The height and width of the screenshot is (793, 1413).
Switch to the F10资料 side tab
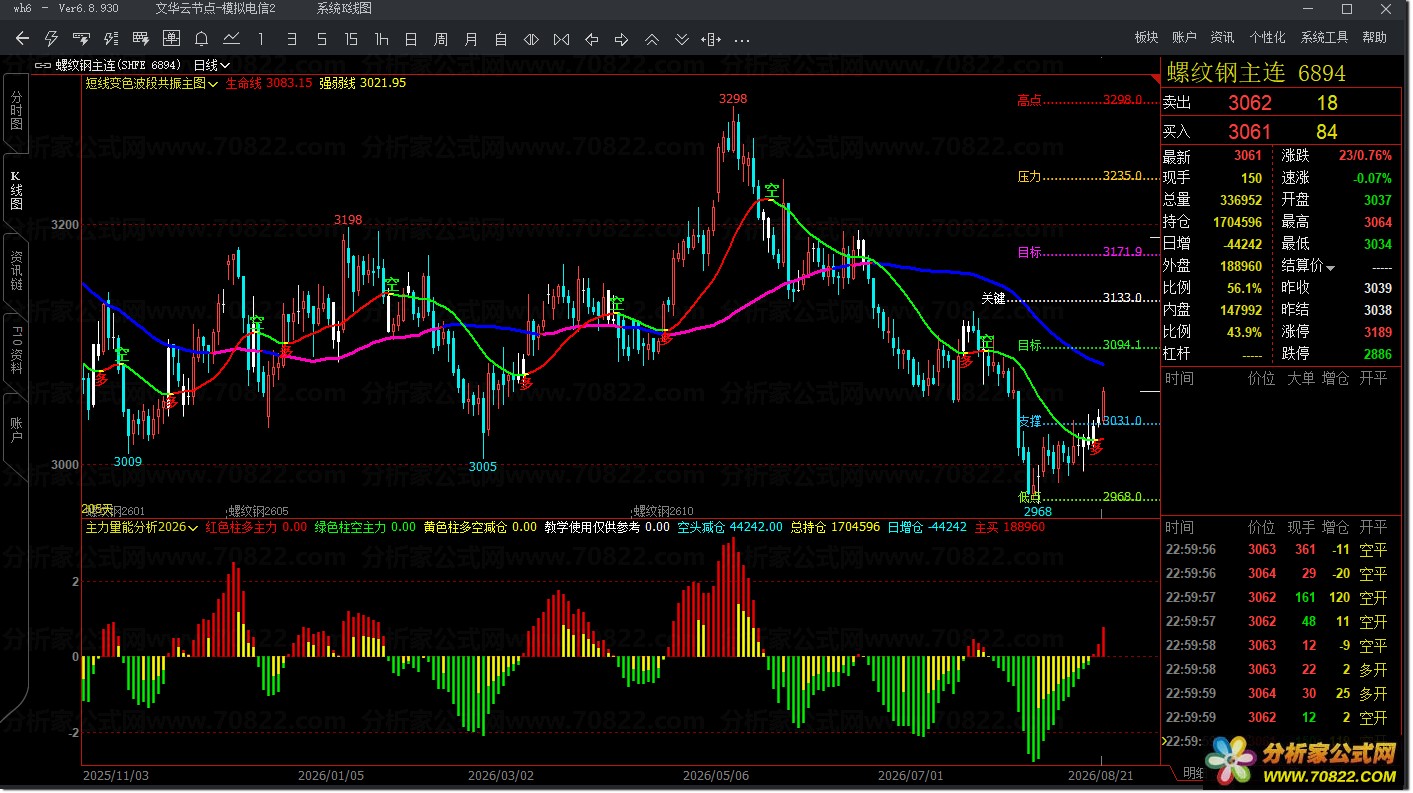click(x=16, y=351)
